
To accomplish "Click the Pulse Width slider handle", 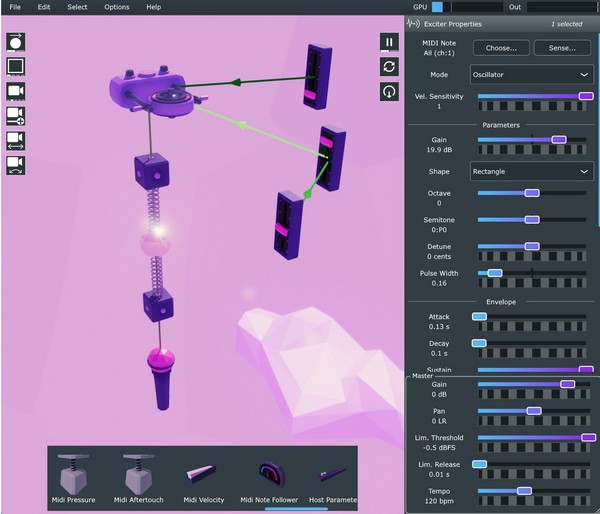I will [x=494, y=272].
